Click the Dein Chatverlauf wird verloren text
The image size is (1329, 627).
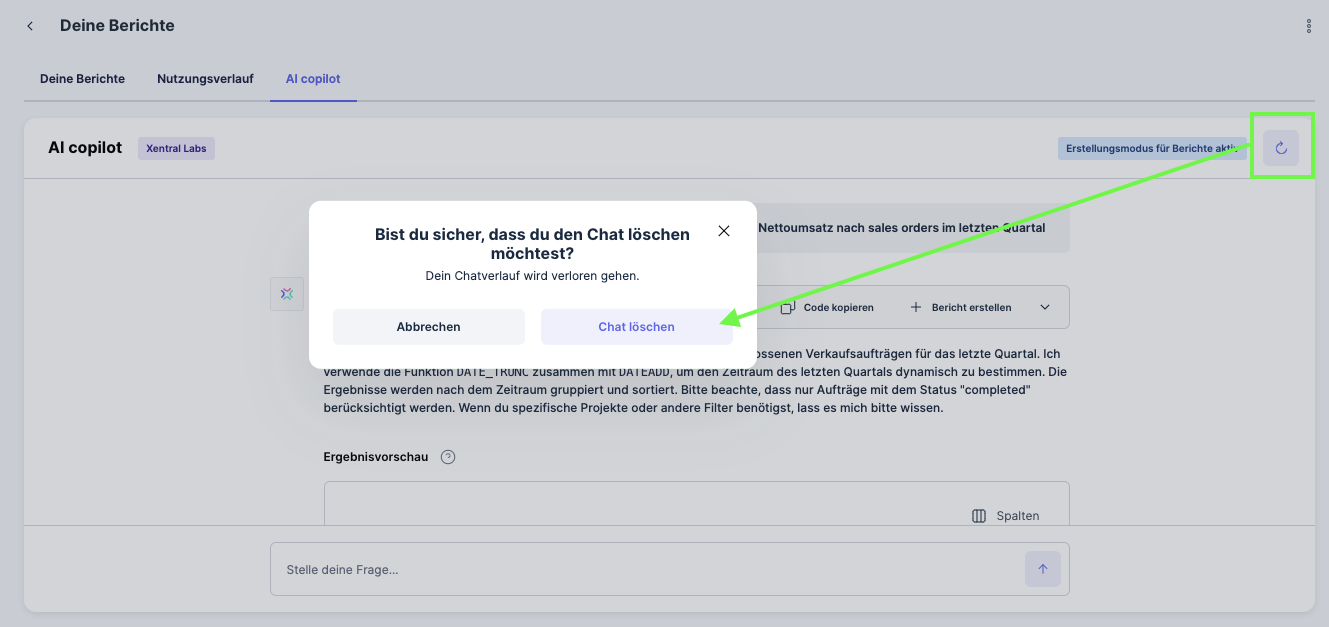(532, 275)
